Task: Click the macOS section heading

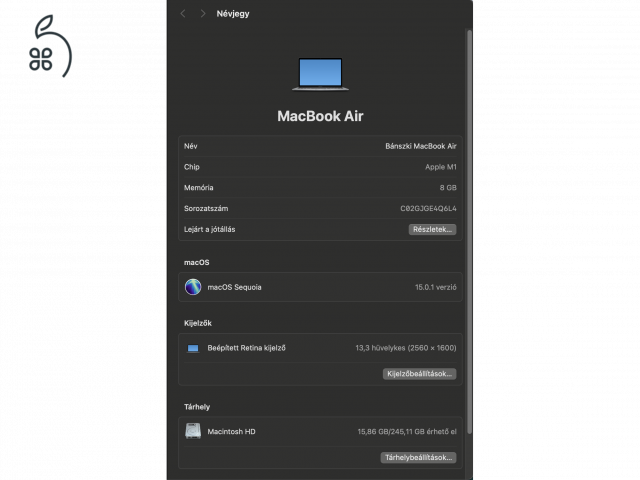Action: 196,262
